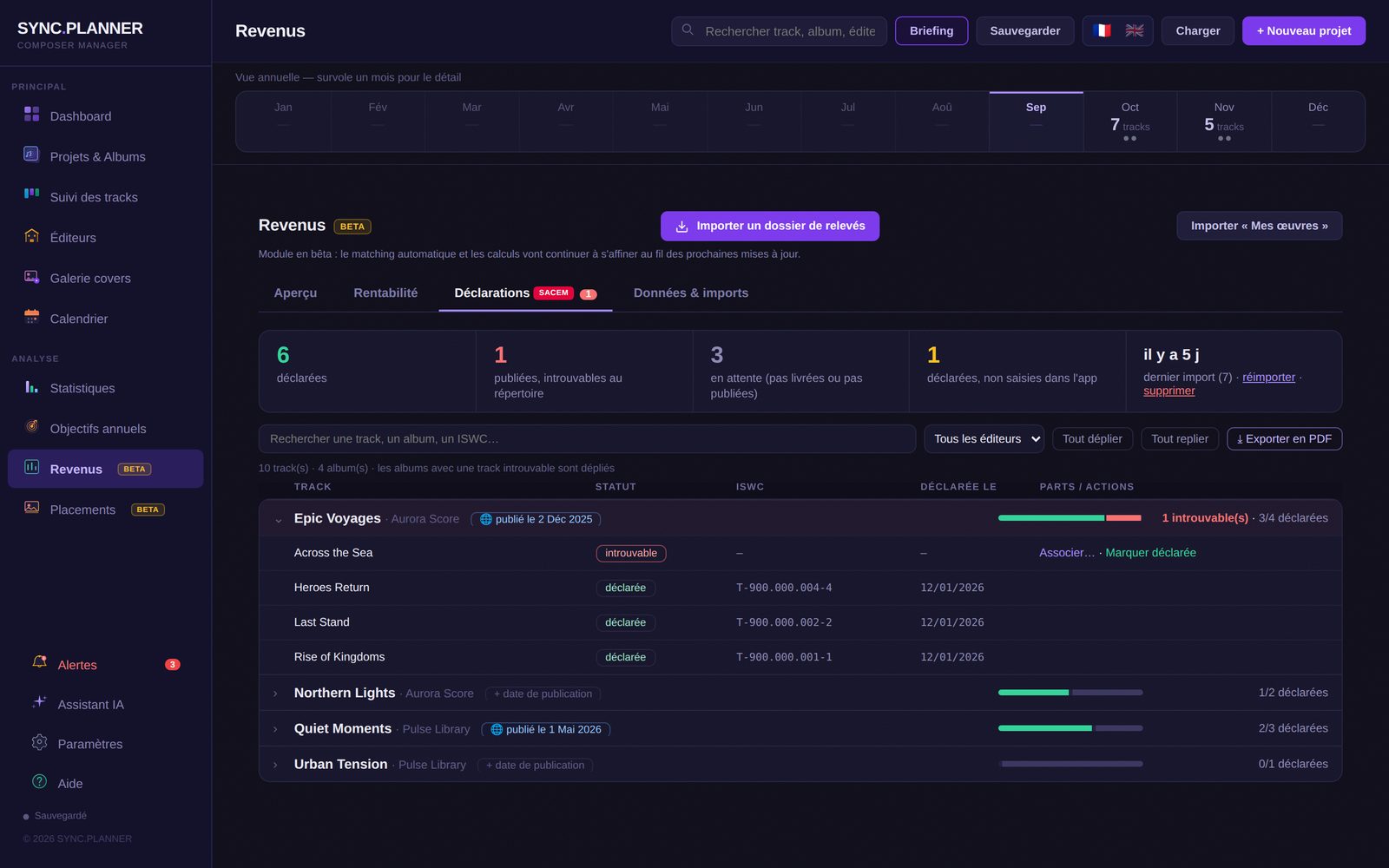The image size is (1389, 868).
Task: Open the Éditeurs building icon
Action: pos(32,235)
